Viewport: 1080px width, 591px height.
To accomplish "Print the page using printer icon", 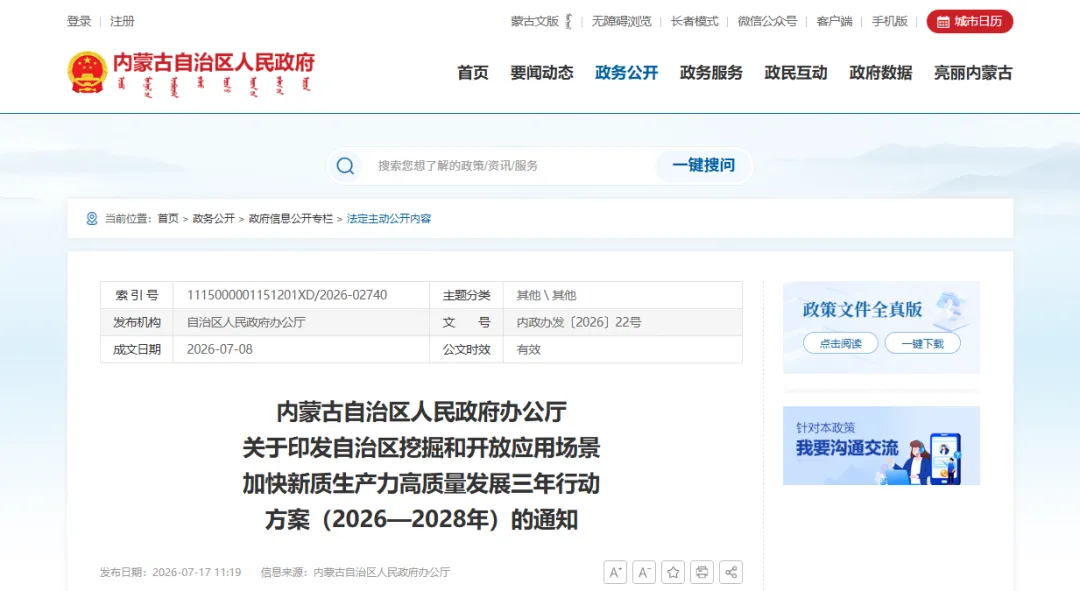I will pos(702,572).
